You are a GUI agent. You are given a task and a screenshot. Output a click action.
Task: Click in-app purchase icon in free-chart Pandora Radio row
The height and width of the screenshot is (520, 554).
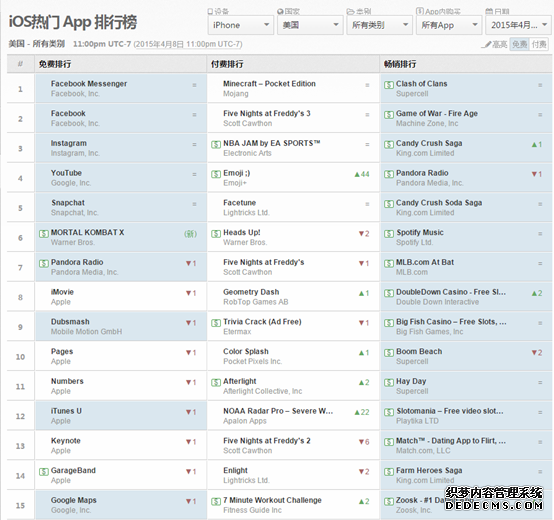[x=43, y=263]
